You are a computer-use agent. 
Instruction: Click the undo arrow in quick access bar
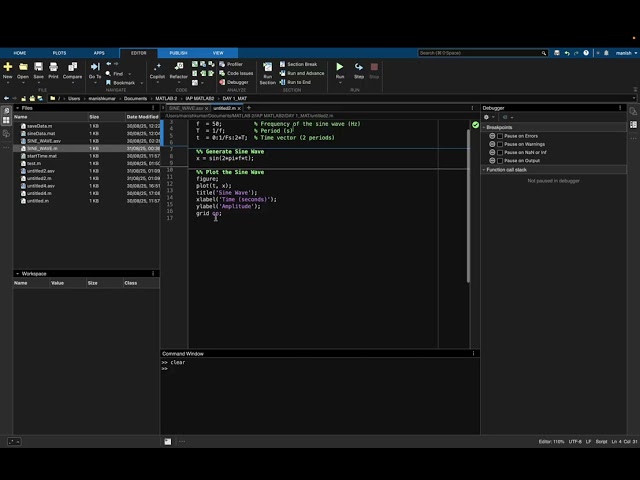click(x=567, y=53)
